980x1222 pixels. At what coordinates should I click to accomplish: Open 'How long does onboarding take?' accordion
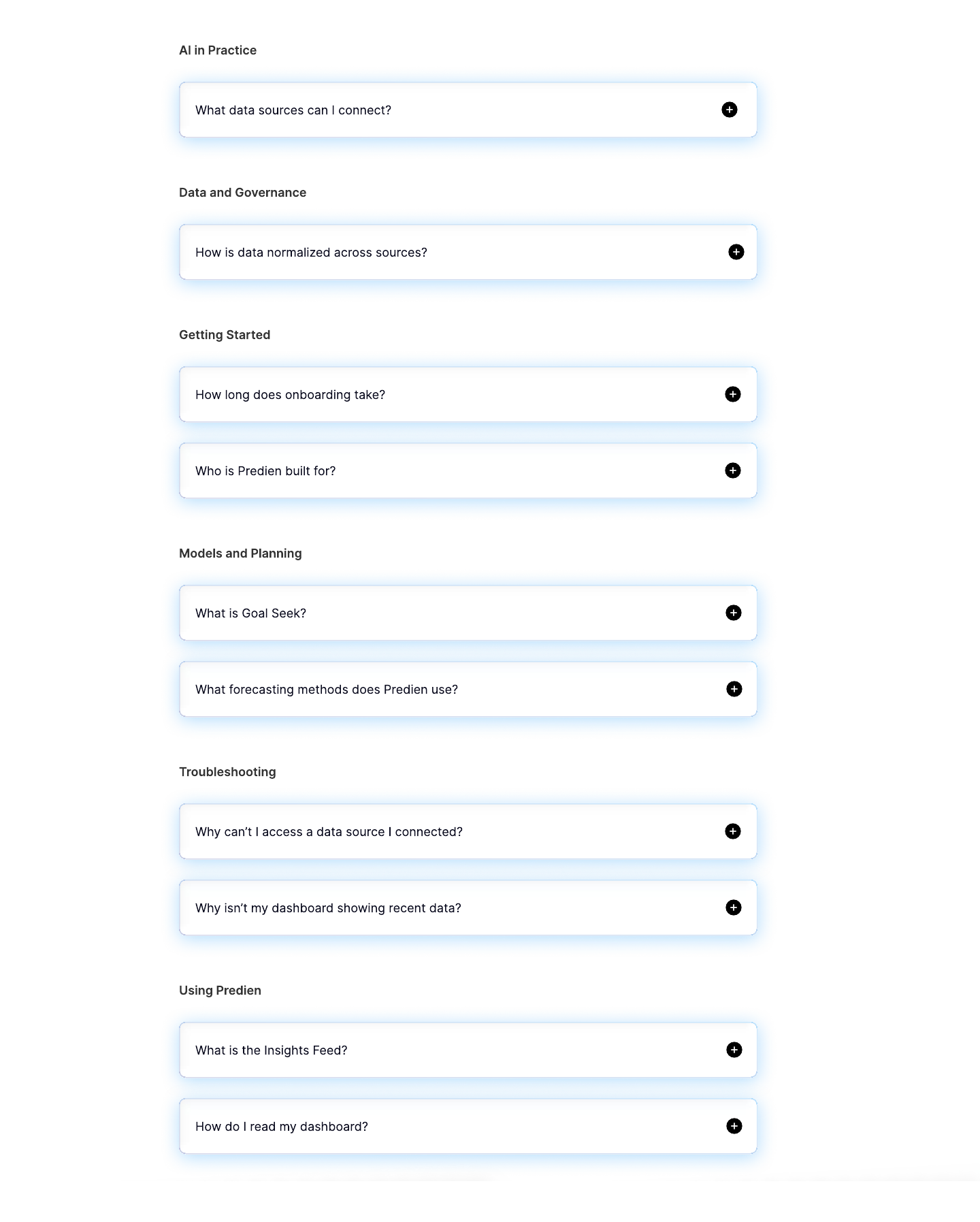pos(468,394)
